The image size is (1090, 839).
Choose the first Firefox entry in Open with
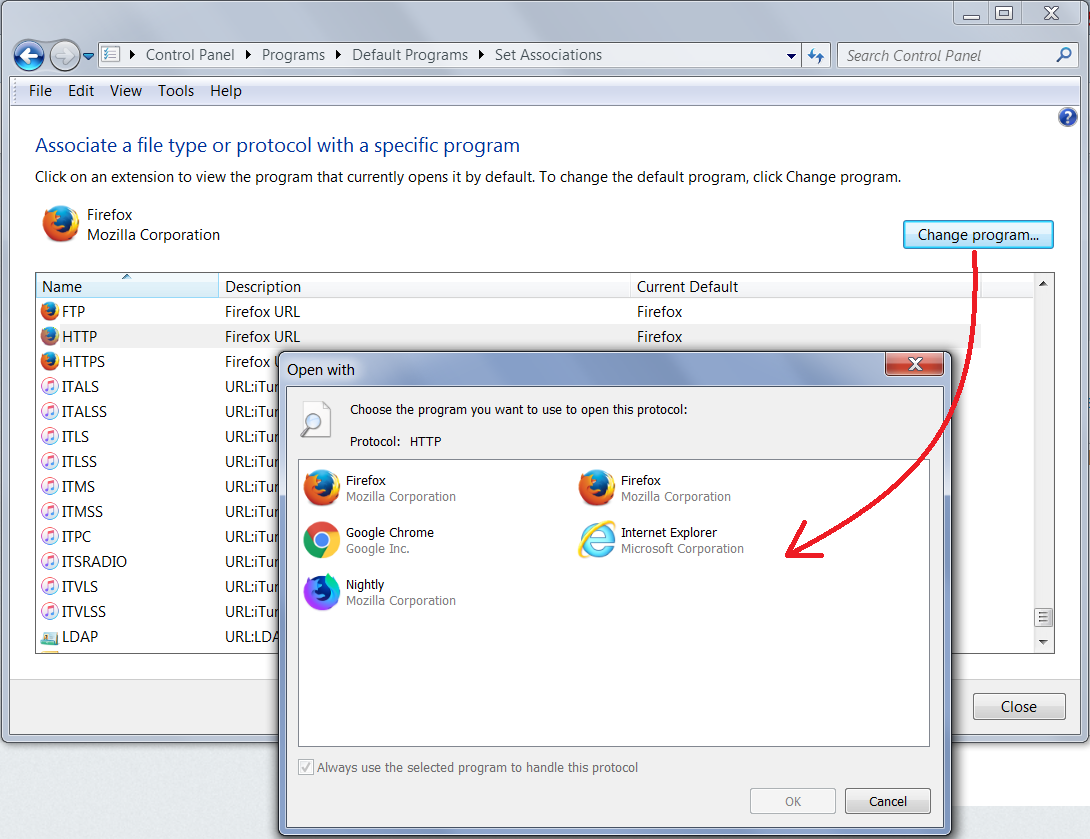(x=380, y=488)
